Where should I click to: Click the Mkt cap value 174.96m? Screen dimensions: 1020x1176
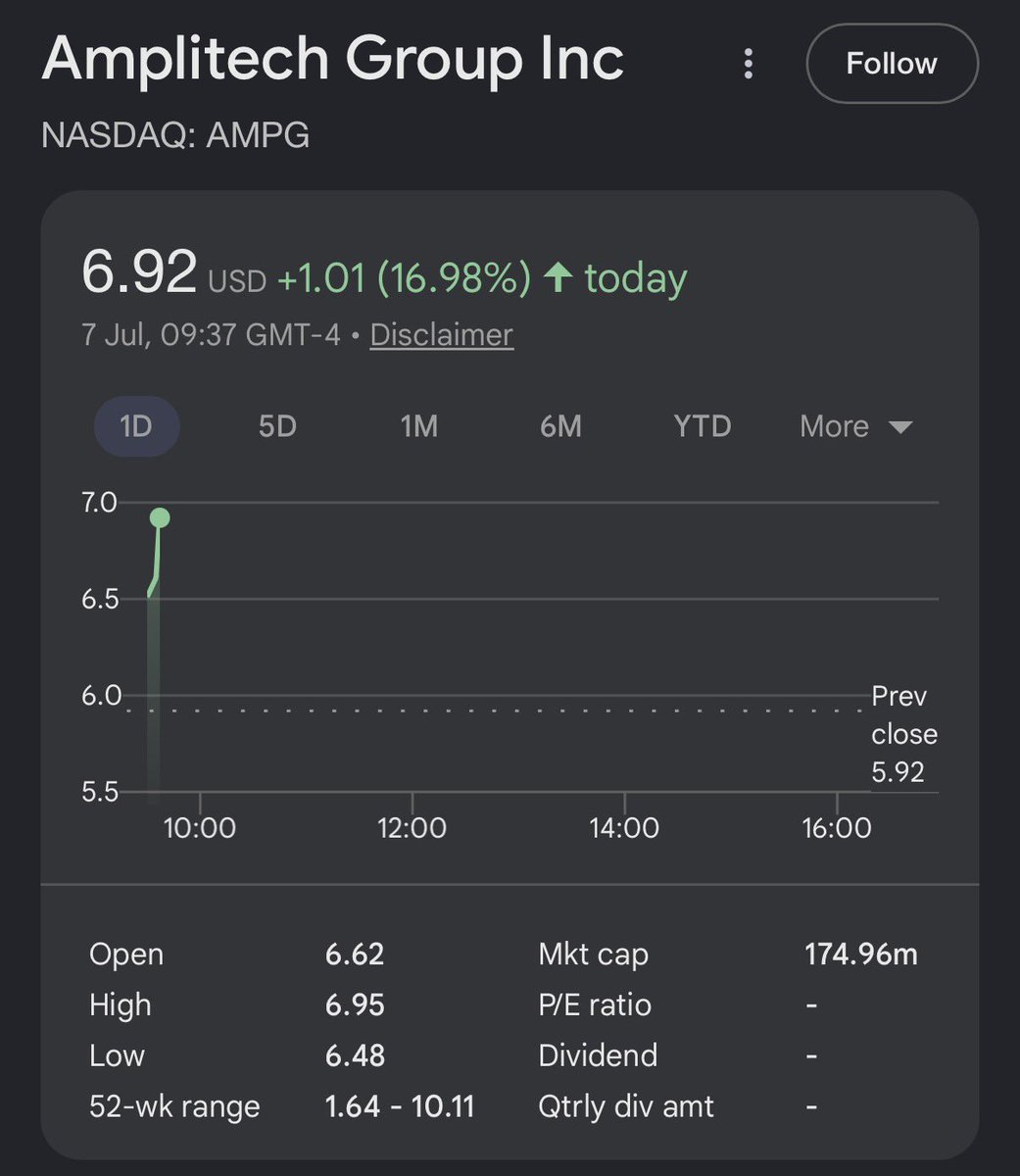coord(861,954)
